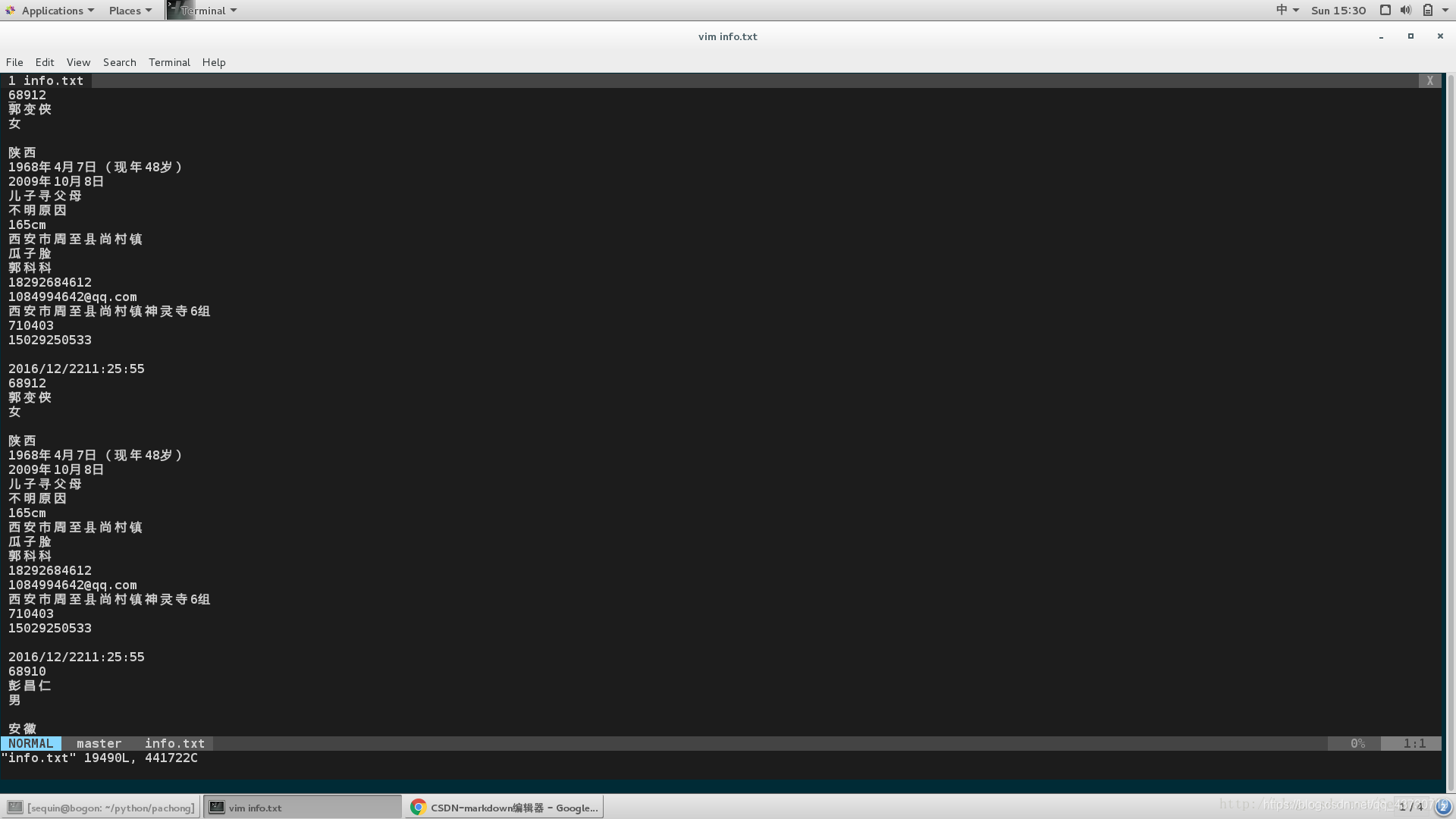The image size is (1456, 819).
Task: Click the Sun 15:30 clock
Action: (x=1338, y=11)
